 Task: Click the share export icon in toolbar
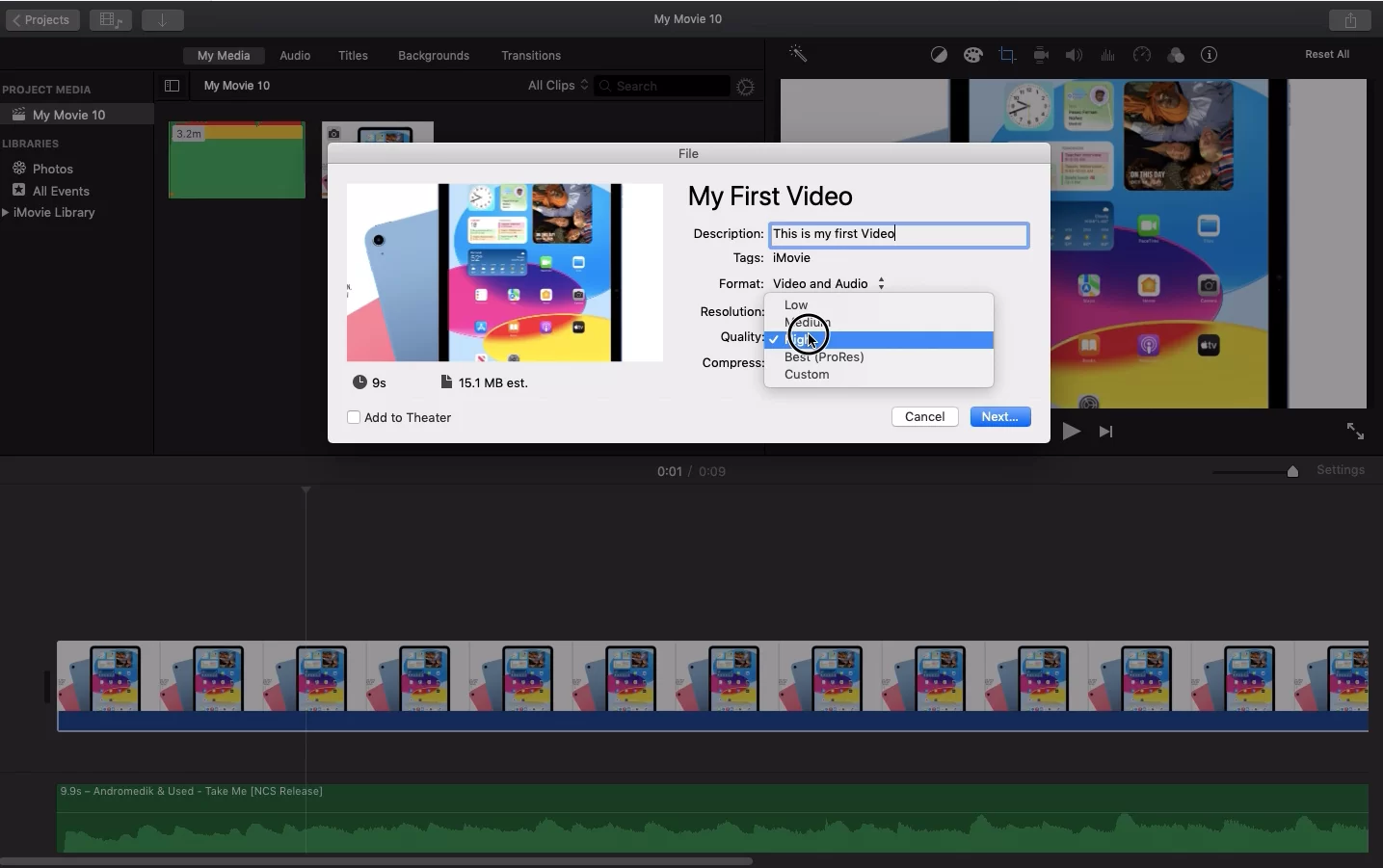(1350, 19)
